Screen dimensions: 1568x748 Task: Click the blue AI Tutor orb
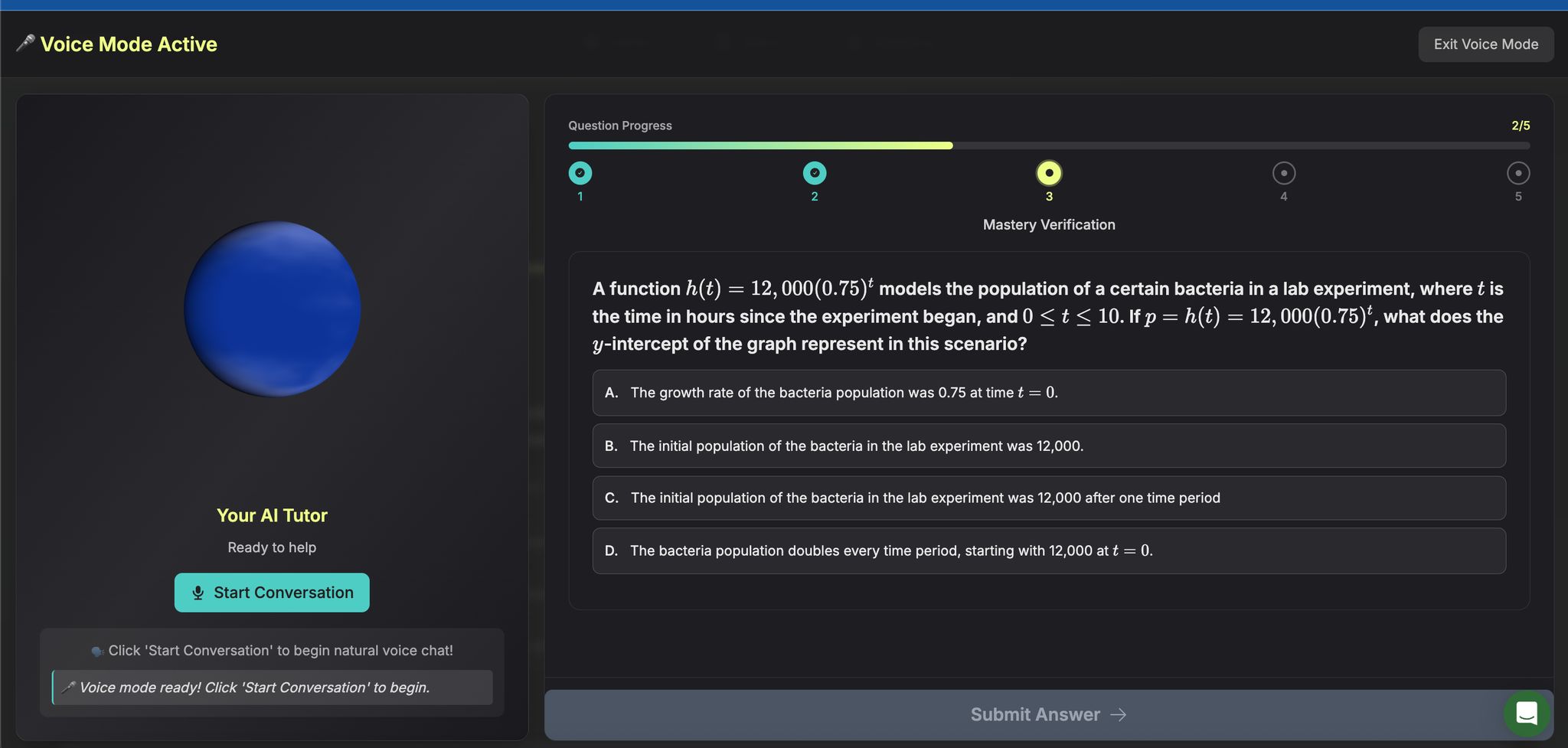point(272,309)
